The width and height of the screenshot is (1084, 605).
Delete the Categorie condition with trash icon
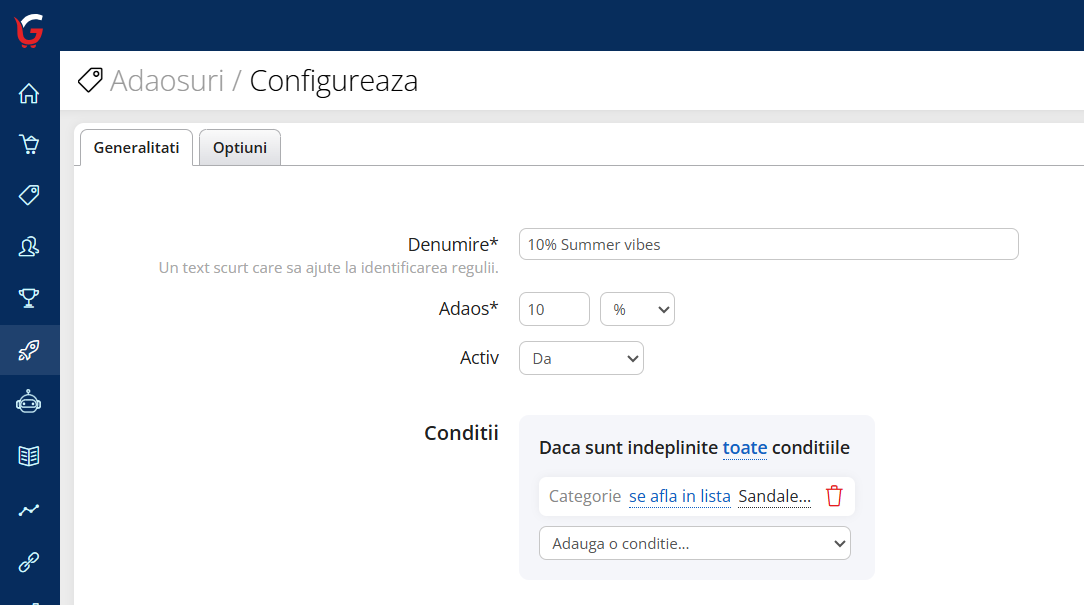[834, 496]
